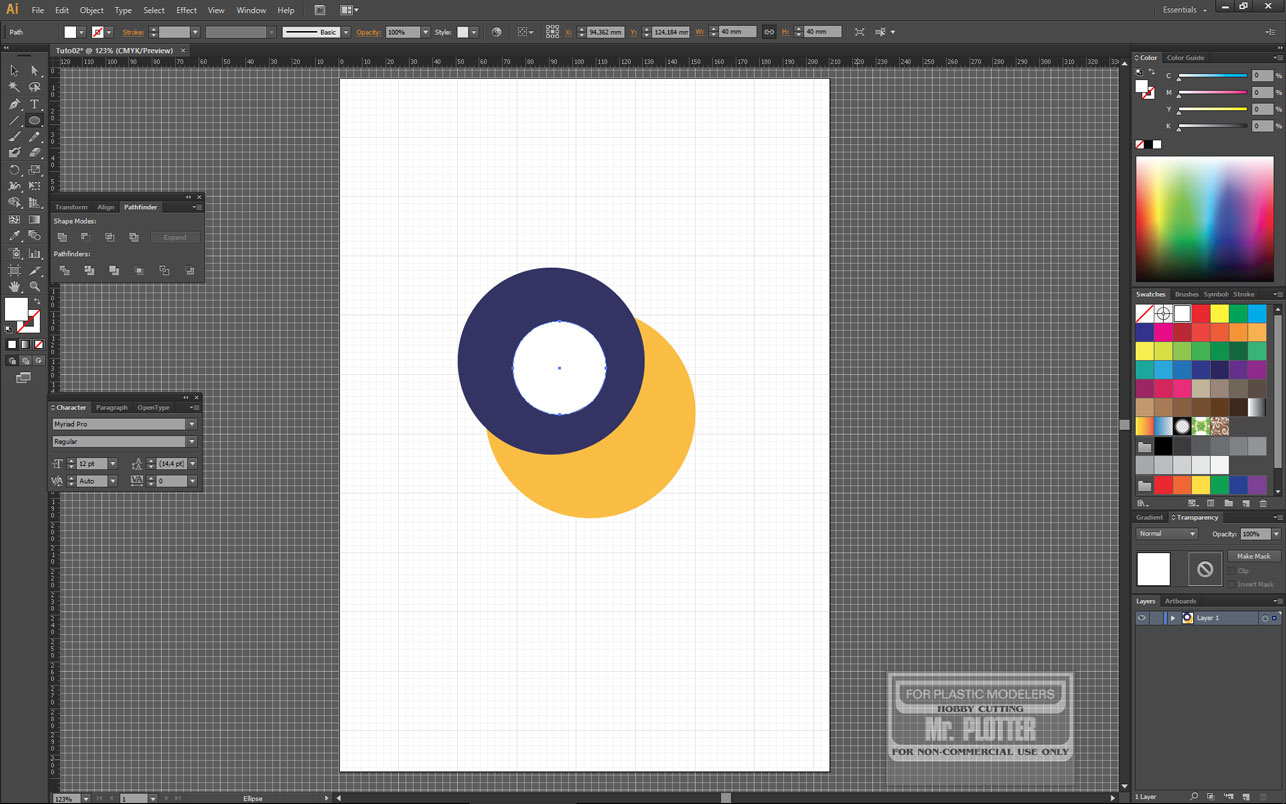Toggle the constrain width and height link
The width and height of the screenshot is (1286, 804).
pos(768,32)
